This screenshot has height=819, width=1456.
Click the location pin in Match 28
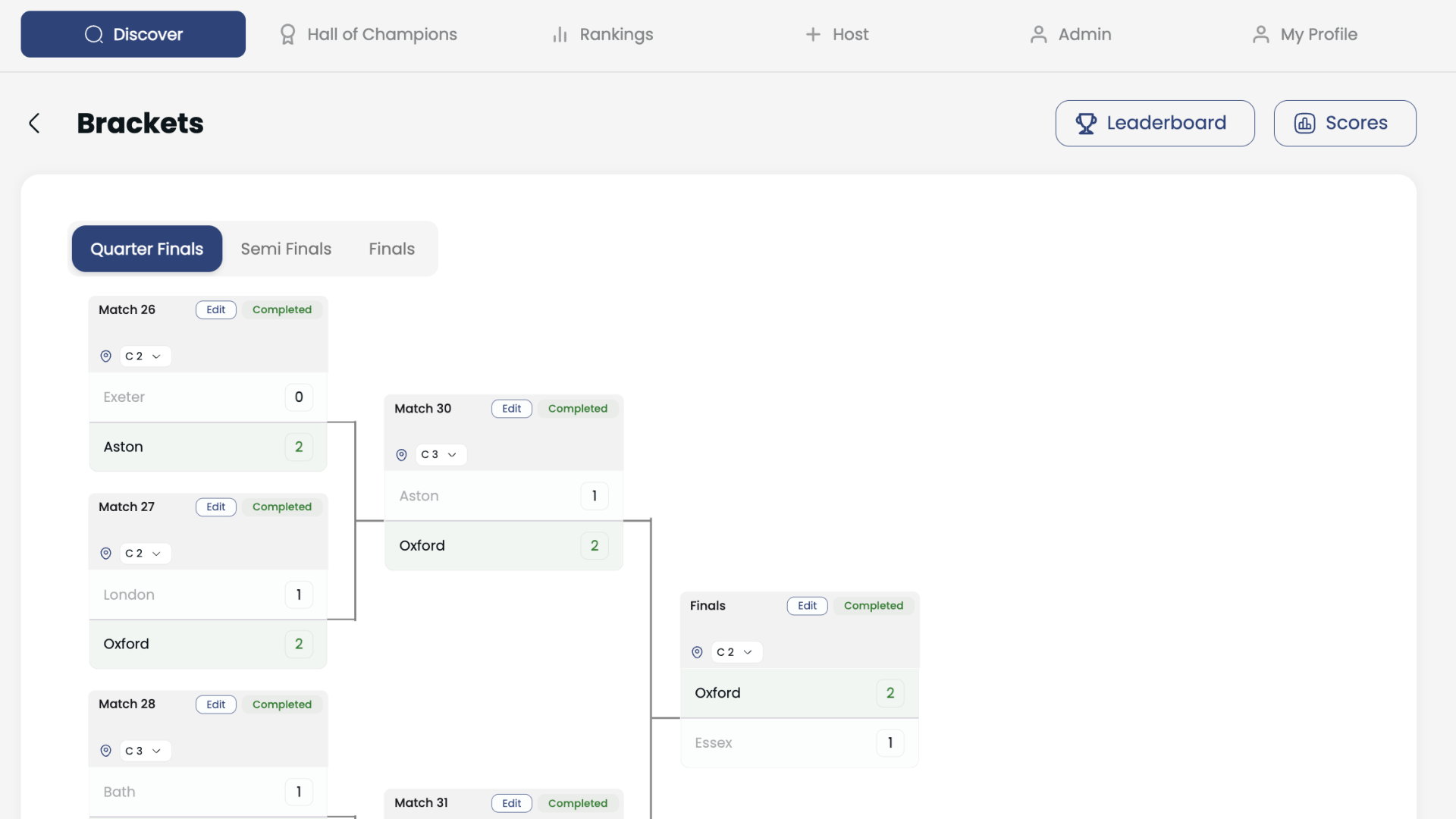coord(106,751)
